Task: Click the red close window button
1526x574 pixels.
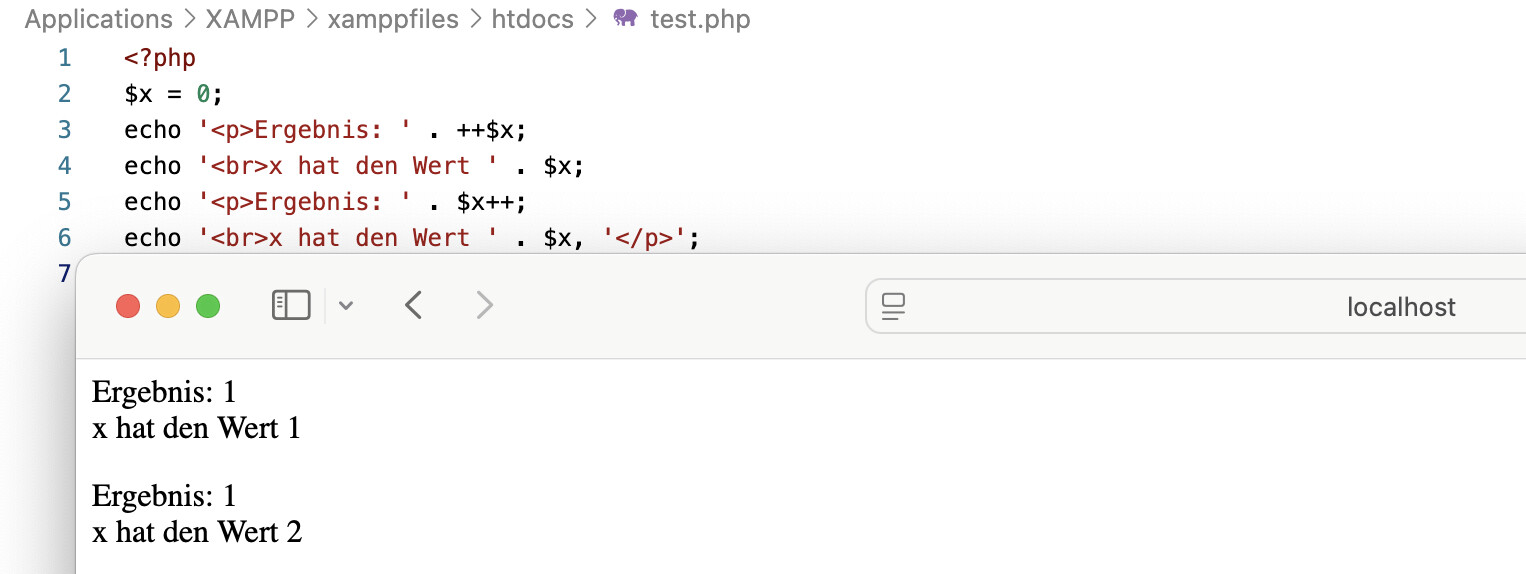Action: [128, 306]
